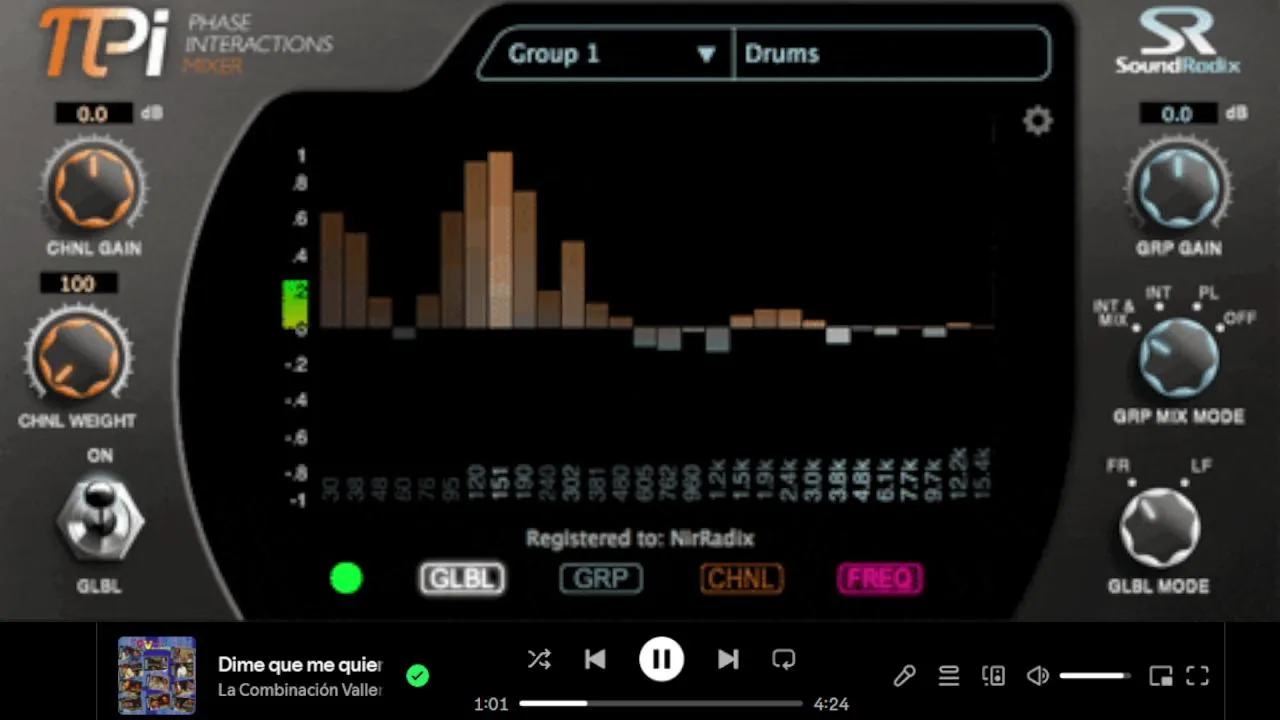Click the 1:01 elapsed time
This screenshot has width=1280, height=720.
coord(491,704)
